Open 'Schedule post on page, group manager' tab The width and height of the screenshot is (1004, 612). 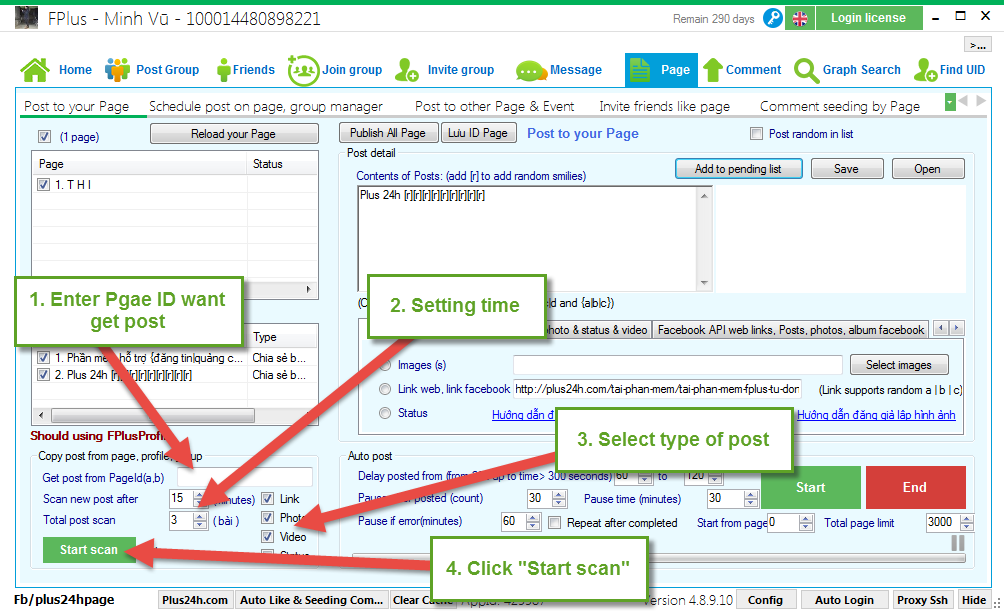coord(266,106)
